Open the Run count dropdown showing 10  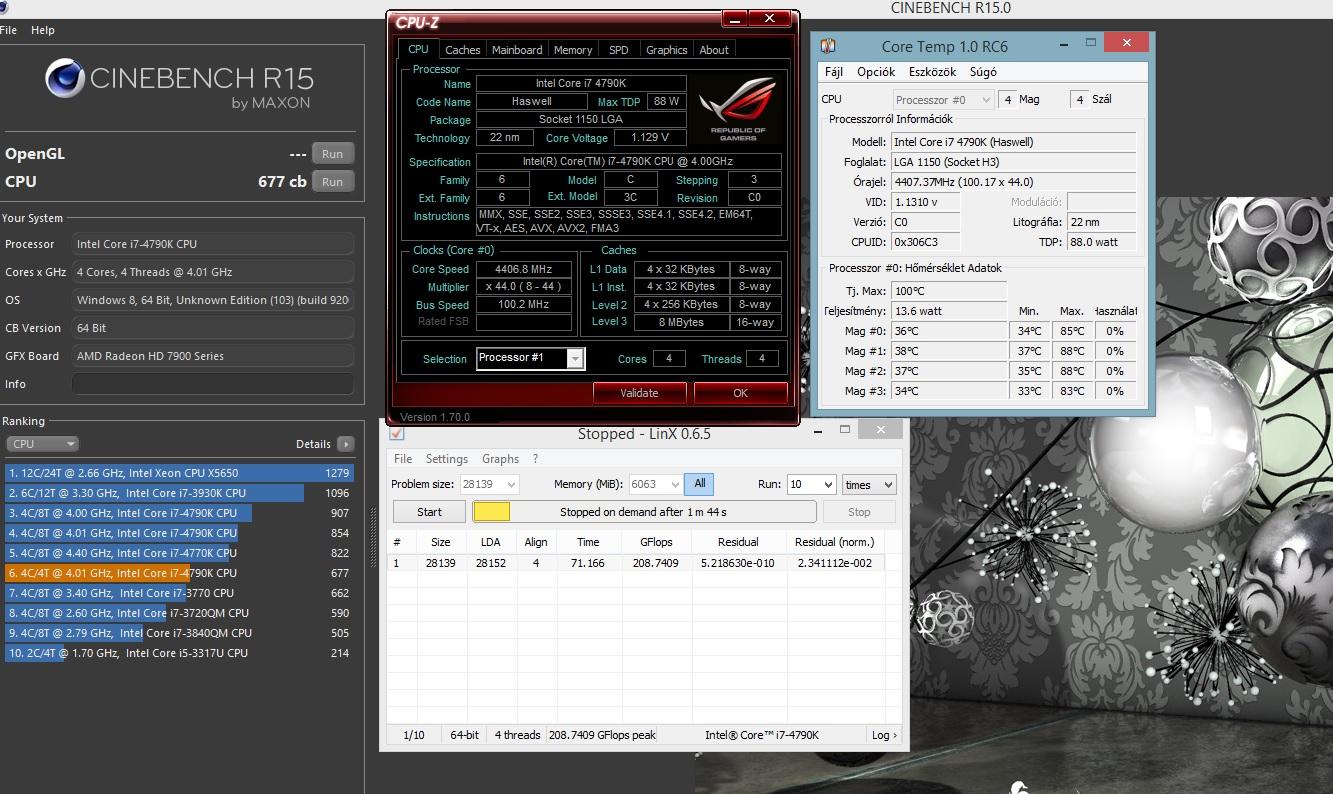[x=812, y=484]
